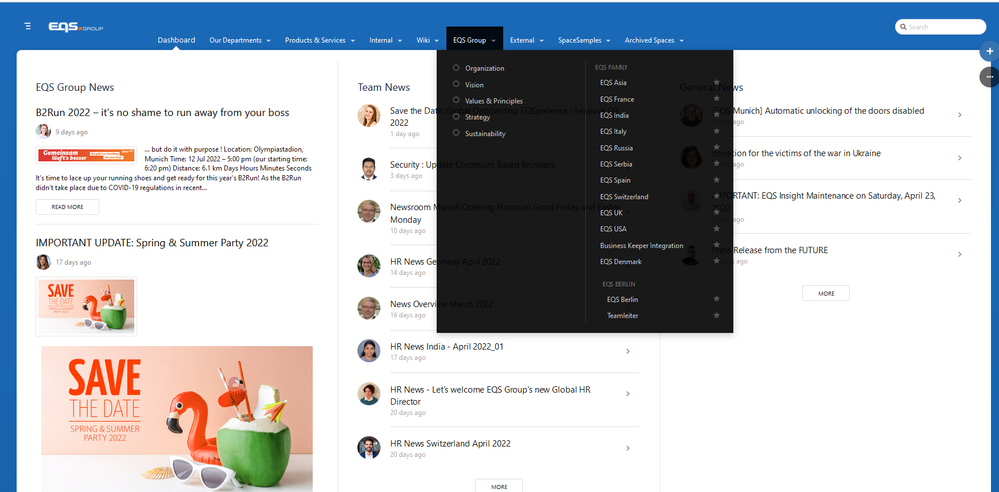Image resolution: width=999 pixels, height=492 pixels.
Task: Open chevron for HR News India April 2022_01
Action: click(628, 351)
